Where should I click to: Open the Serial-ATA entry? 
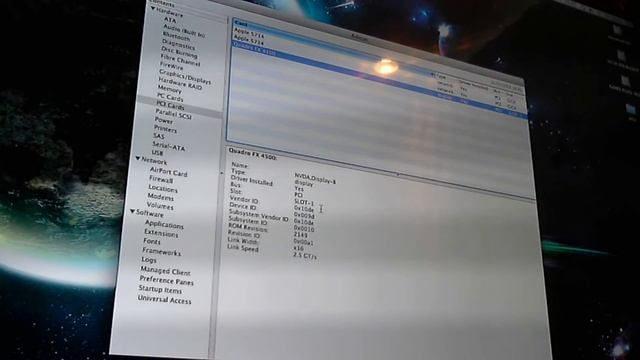pos(169,145)
